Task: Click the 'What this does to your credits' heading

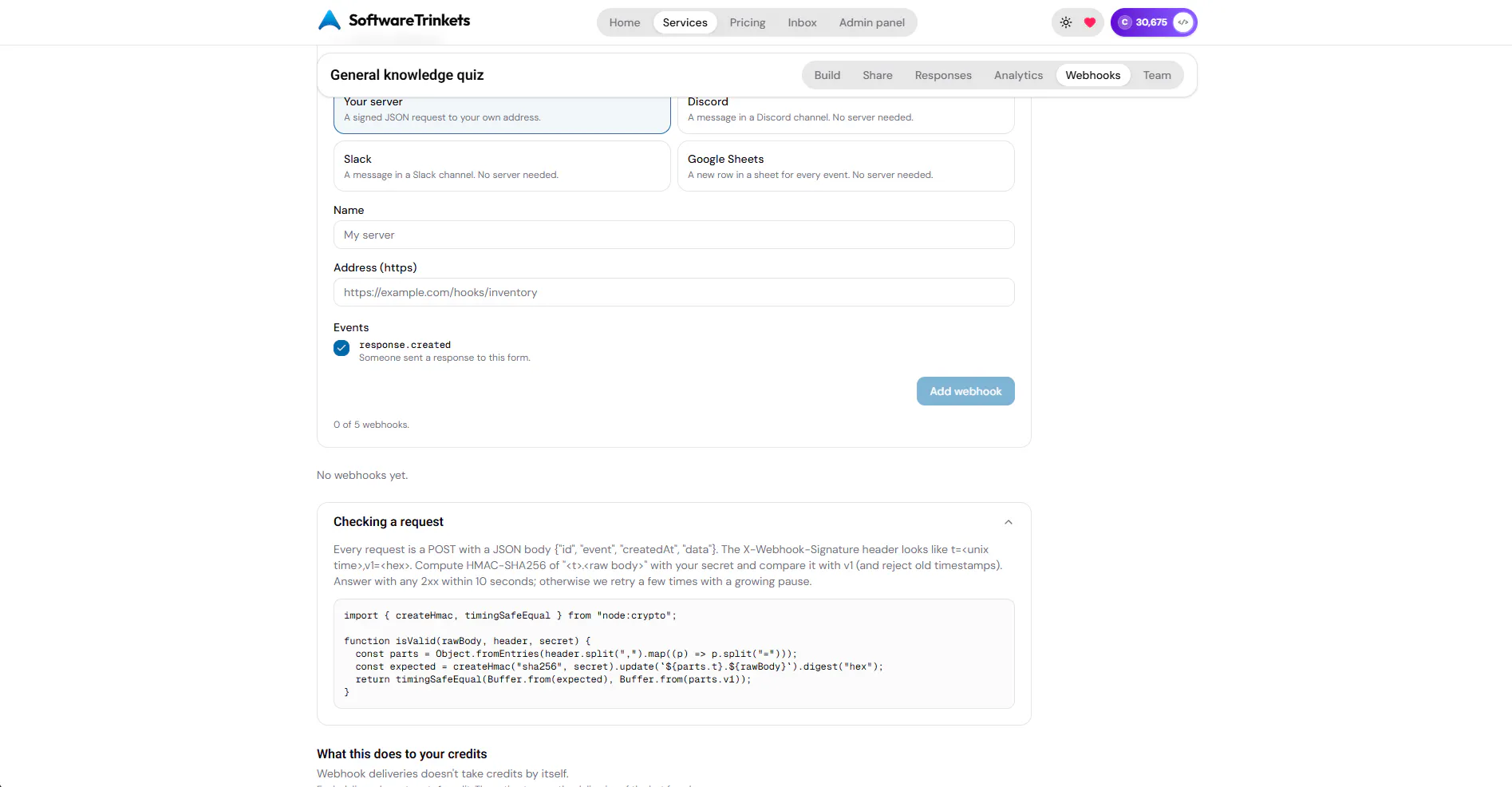Action: [x=401, y=754]
